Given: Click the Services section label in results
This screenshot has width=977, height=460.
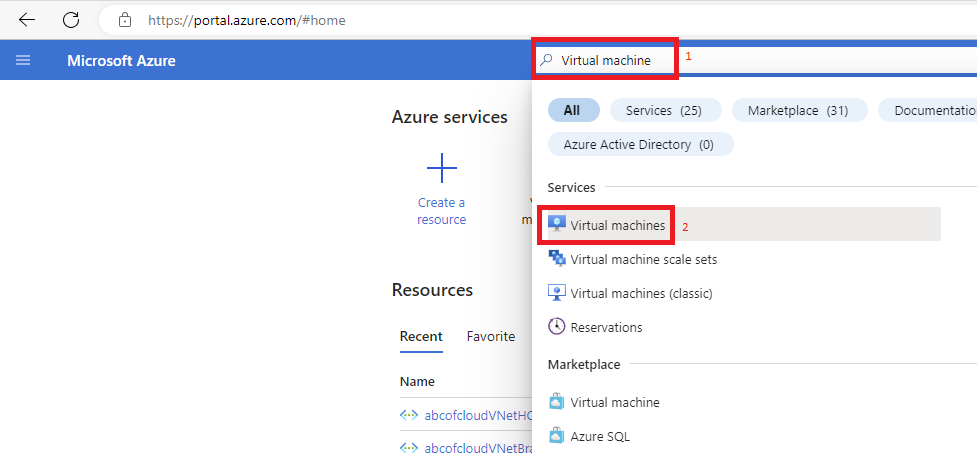Looking at the screenshot, I should pos(571,187).
